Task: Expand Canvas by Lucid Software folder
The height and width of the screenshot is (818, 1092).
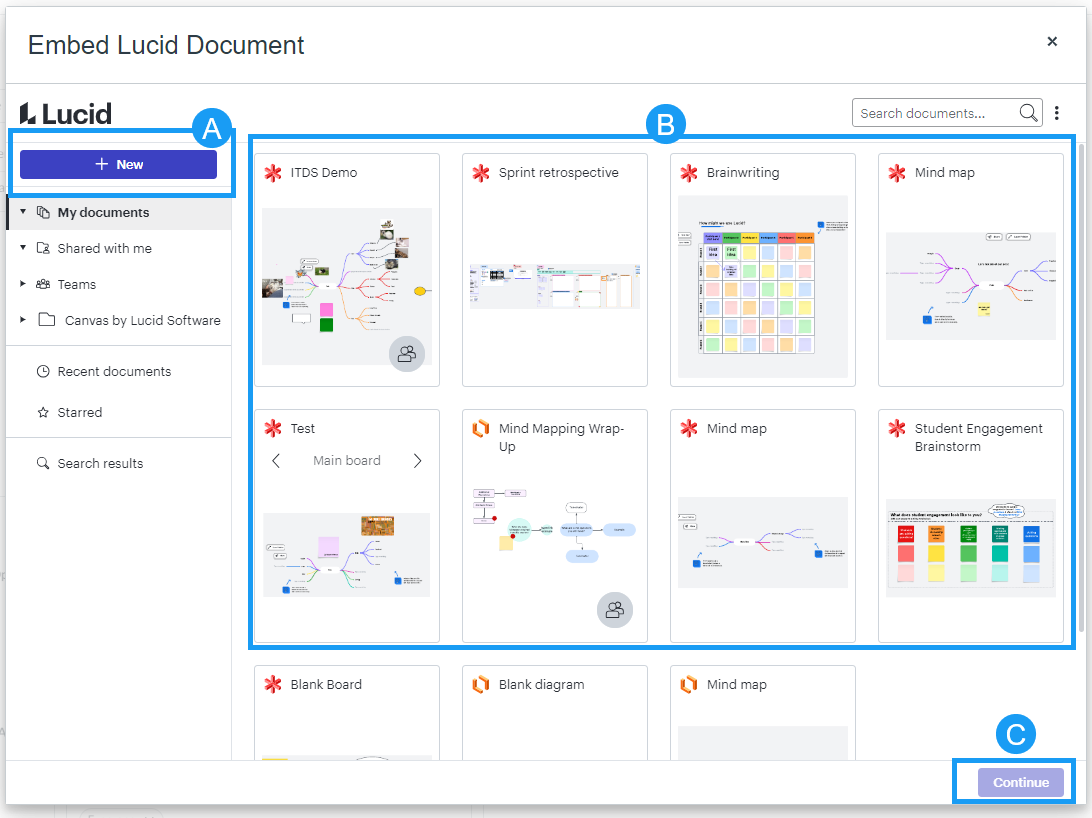Action: (x=23, y=320)
